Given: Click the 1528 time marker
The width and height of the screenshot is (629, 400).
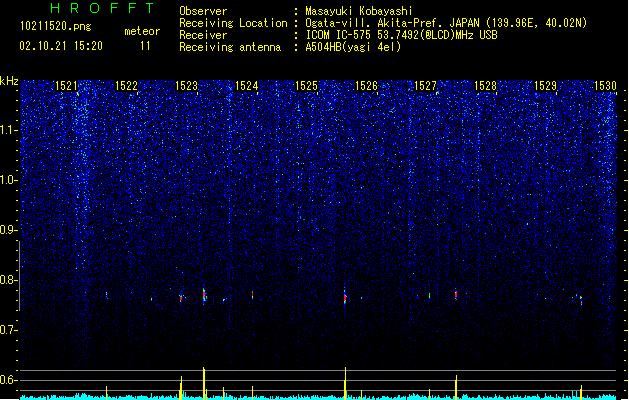Looking at the screenshot, I should [x=485, y=86].
